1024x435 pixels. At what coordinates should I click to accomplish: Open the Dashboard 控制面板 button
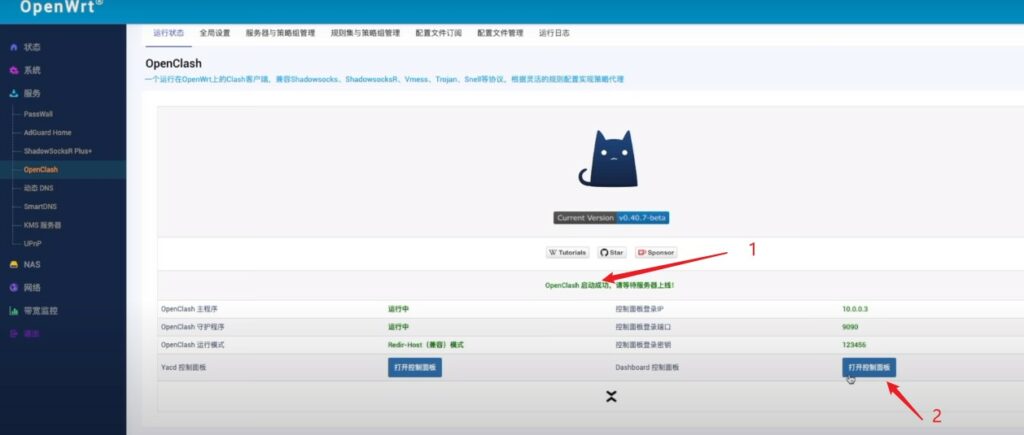(x=869, y=368)
